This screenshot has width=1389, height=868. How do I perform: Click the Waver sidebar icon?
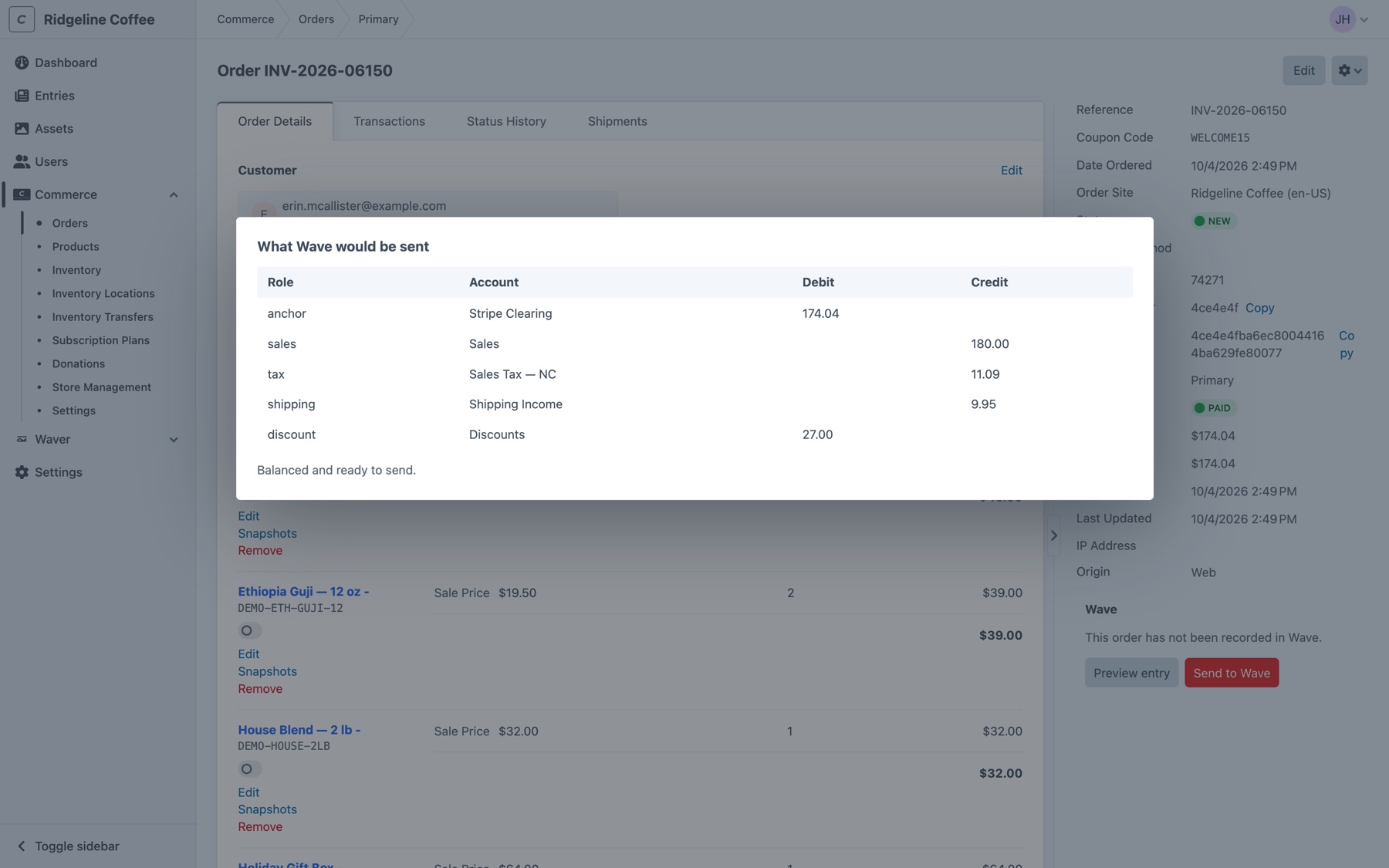tap(22, 439)
